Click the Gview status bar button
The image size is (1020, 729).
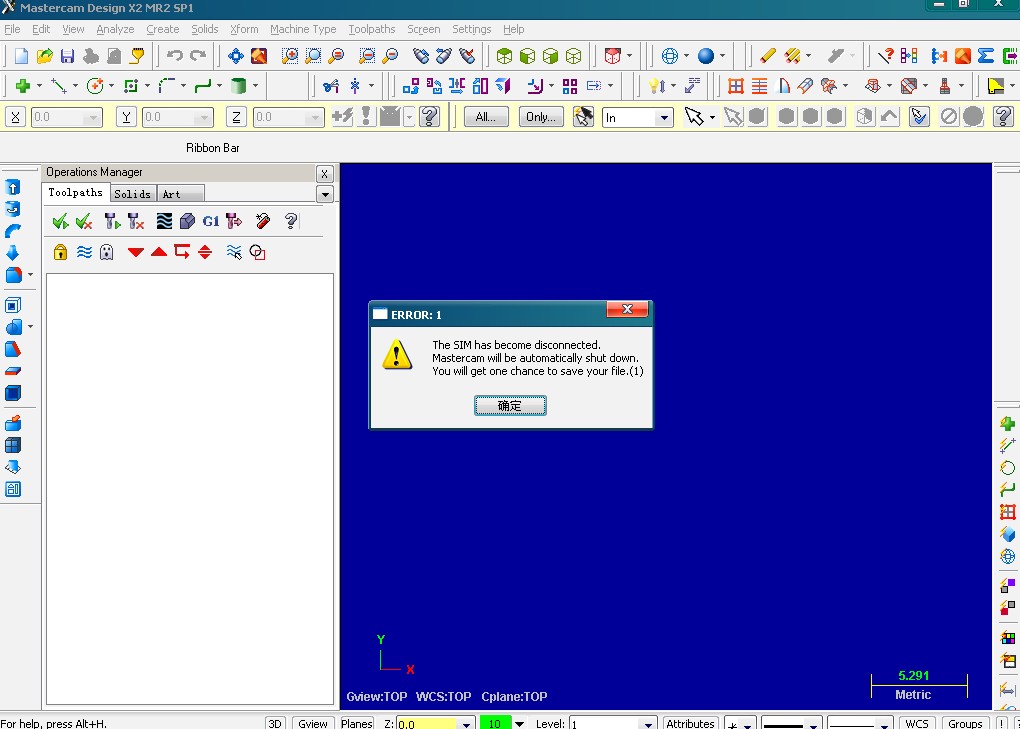click(x=313, y=722)
